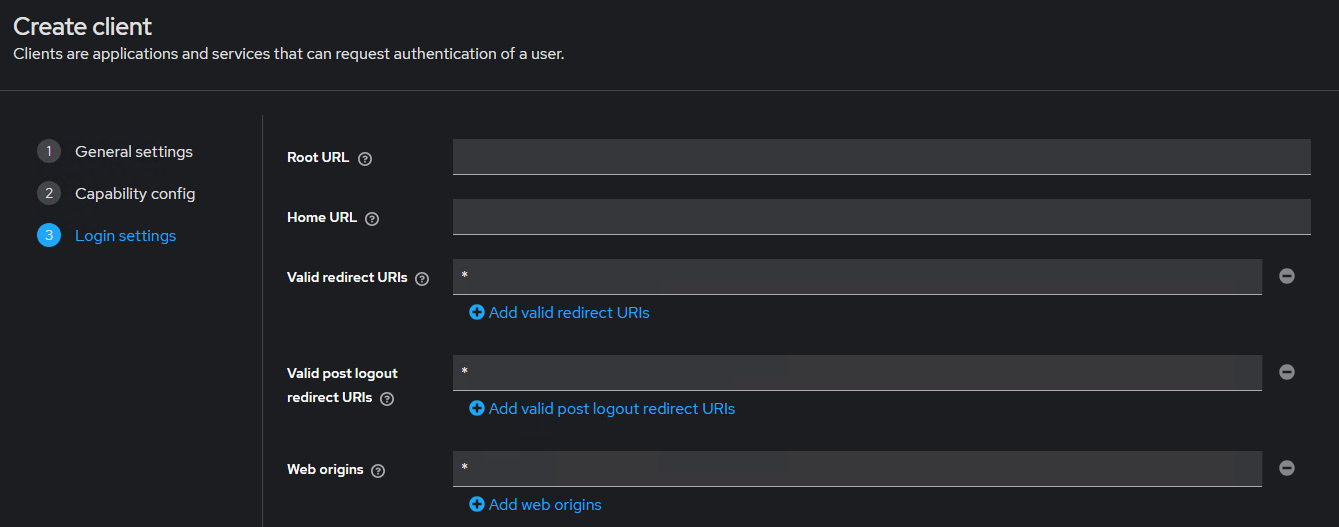Focus the Root URL input field
Image resolution: width=1339 pixels, height=527 pixels.
[881, 157]
